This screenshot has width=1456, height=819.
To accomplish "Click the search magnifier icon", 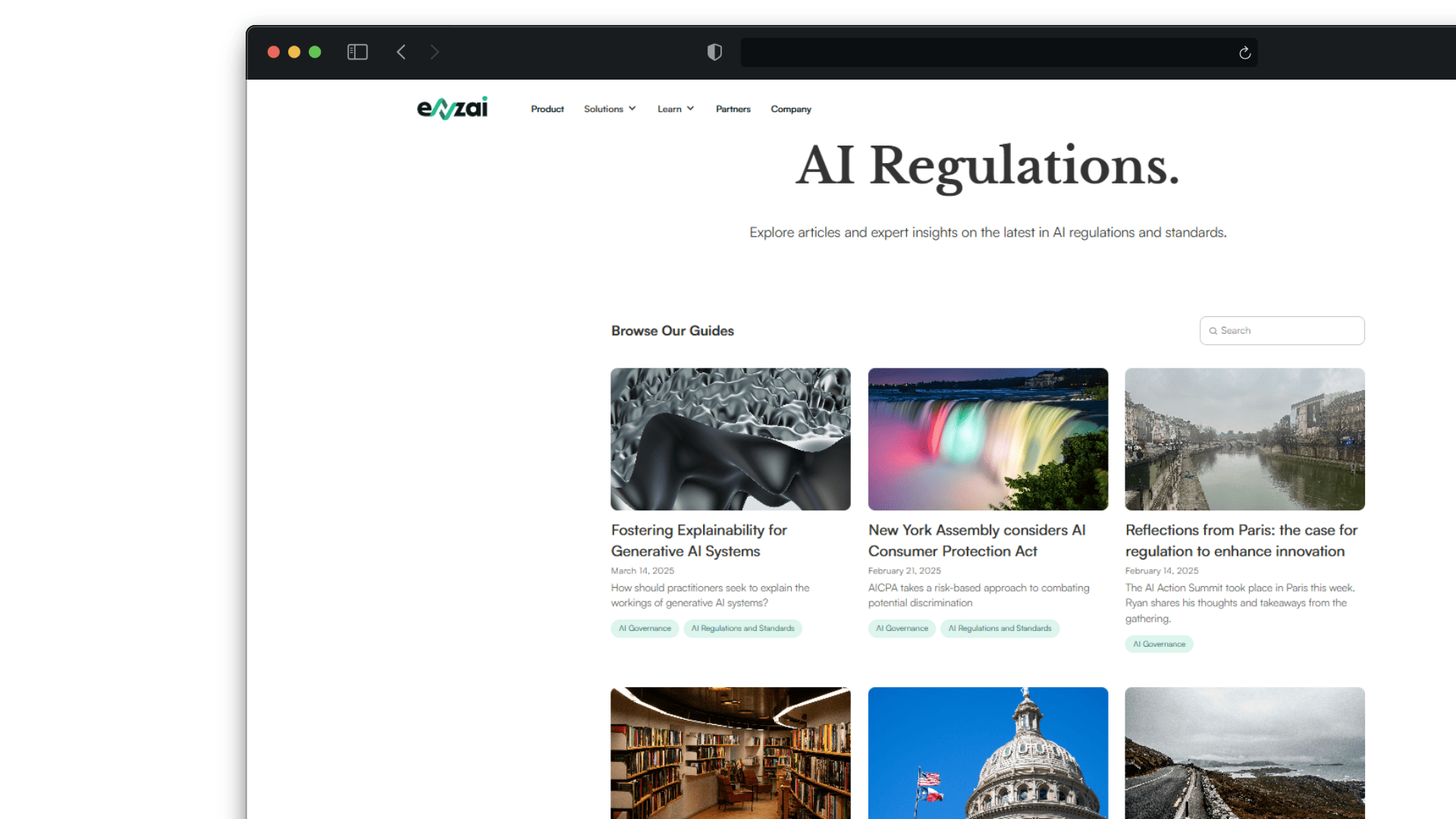I will (x=1213, y=331).
